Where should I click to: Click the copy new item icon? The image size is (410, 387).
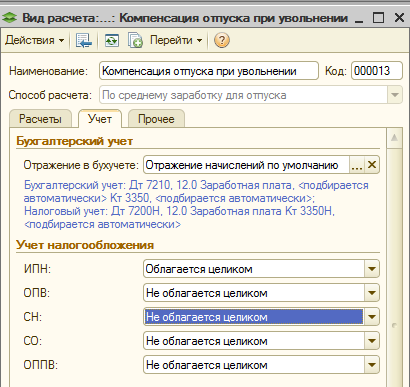point(135,41)
